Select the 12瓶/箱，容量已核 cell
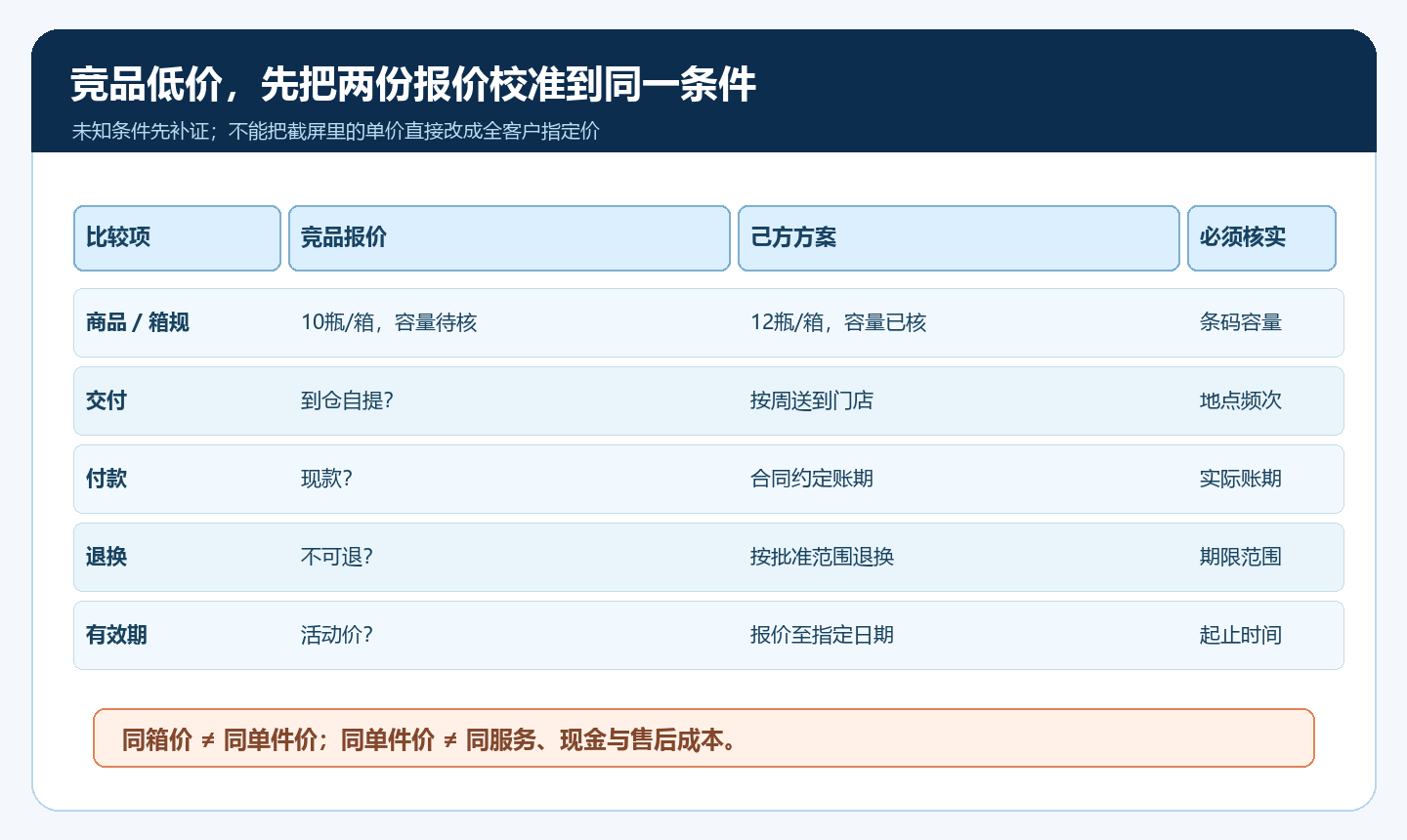Image resolution: width=1407 pixels, height=840 pixels. click(838, 322)
